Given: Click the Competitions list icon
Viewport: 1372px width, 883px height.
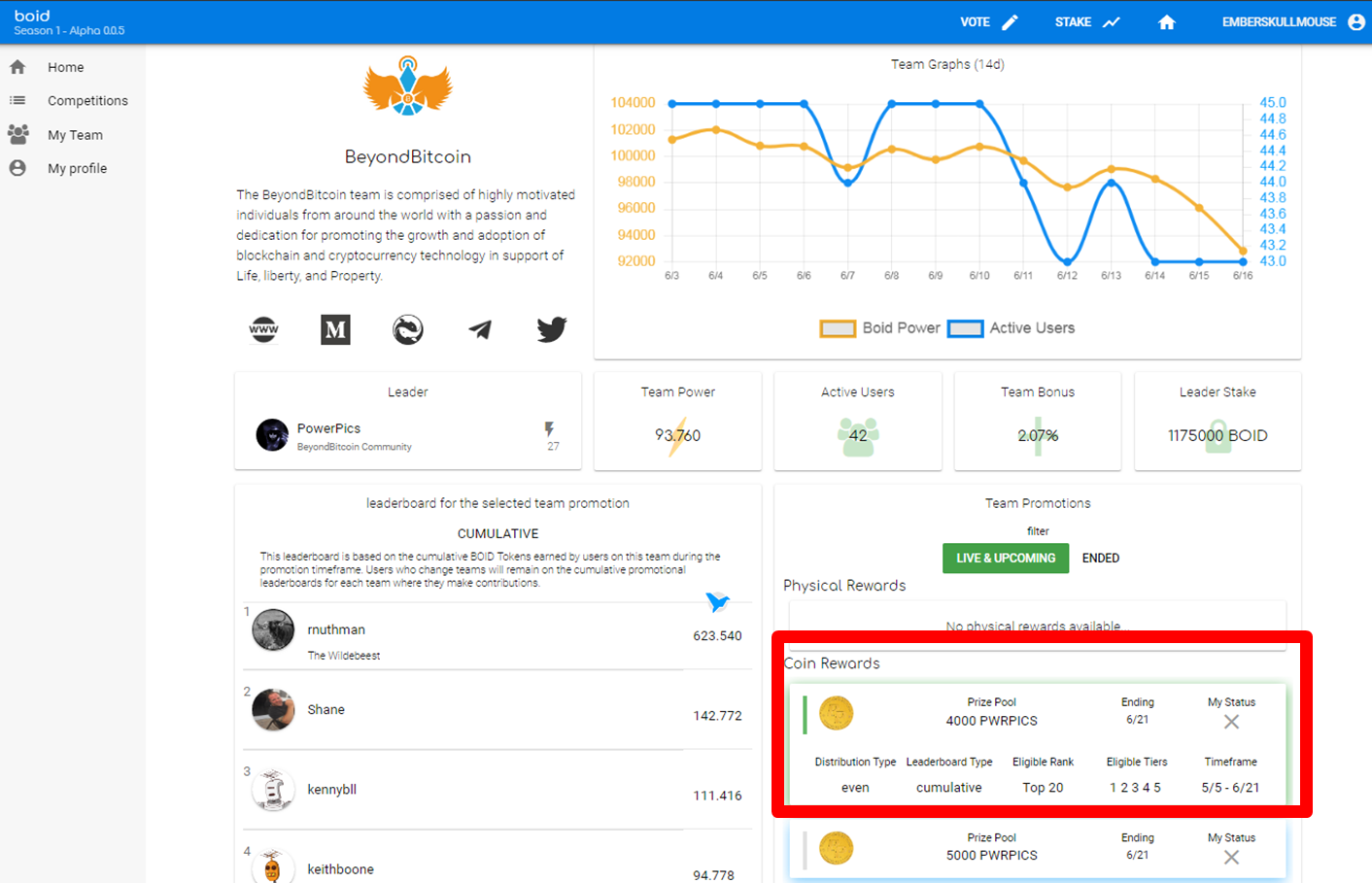Looking at the screenshot, I should (x=17, y=100).
